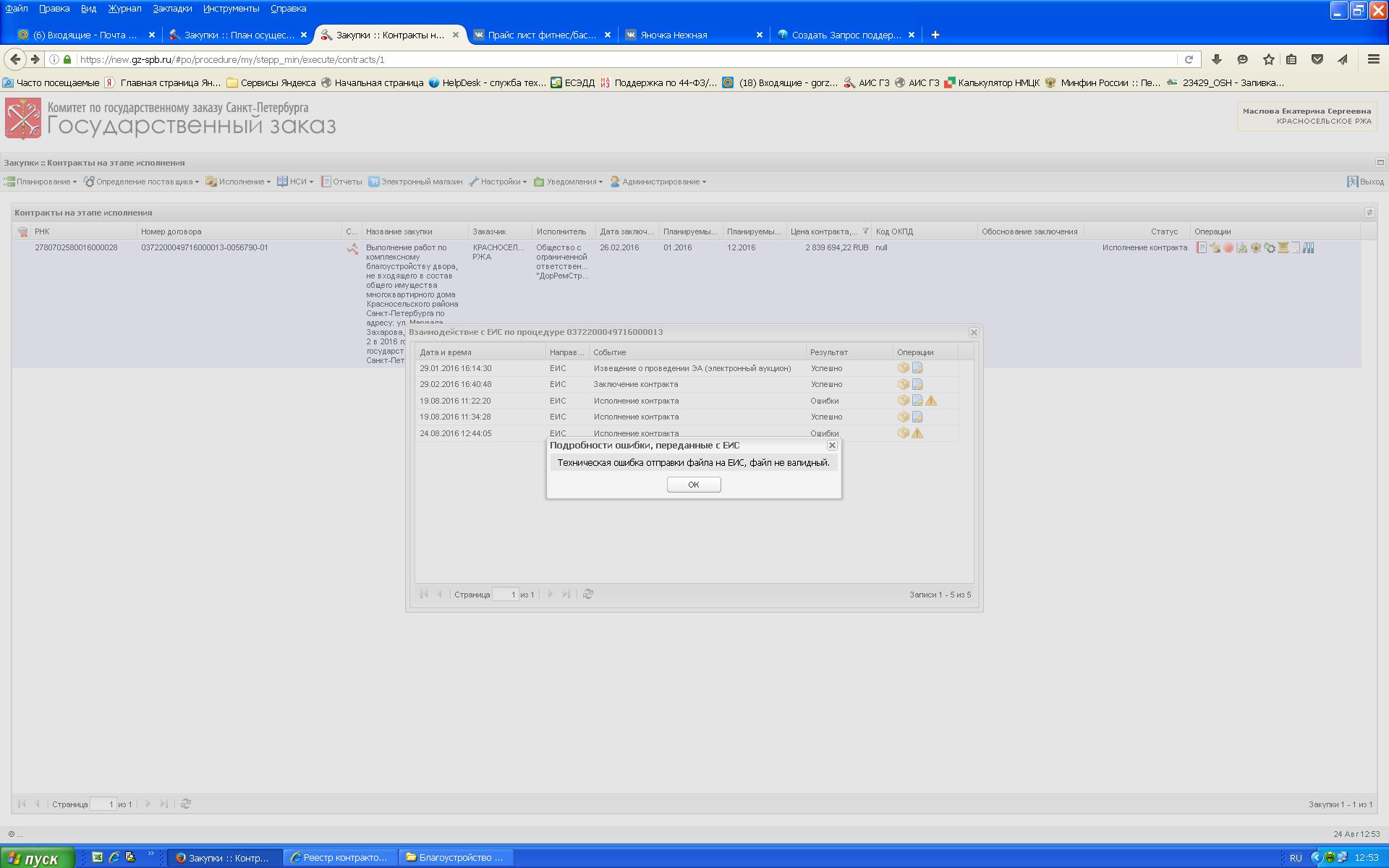Close the EIS interaction window
Image resolution: width=1389 pixels, height=868 pixels.
click(x=974, y=332)
